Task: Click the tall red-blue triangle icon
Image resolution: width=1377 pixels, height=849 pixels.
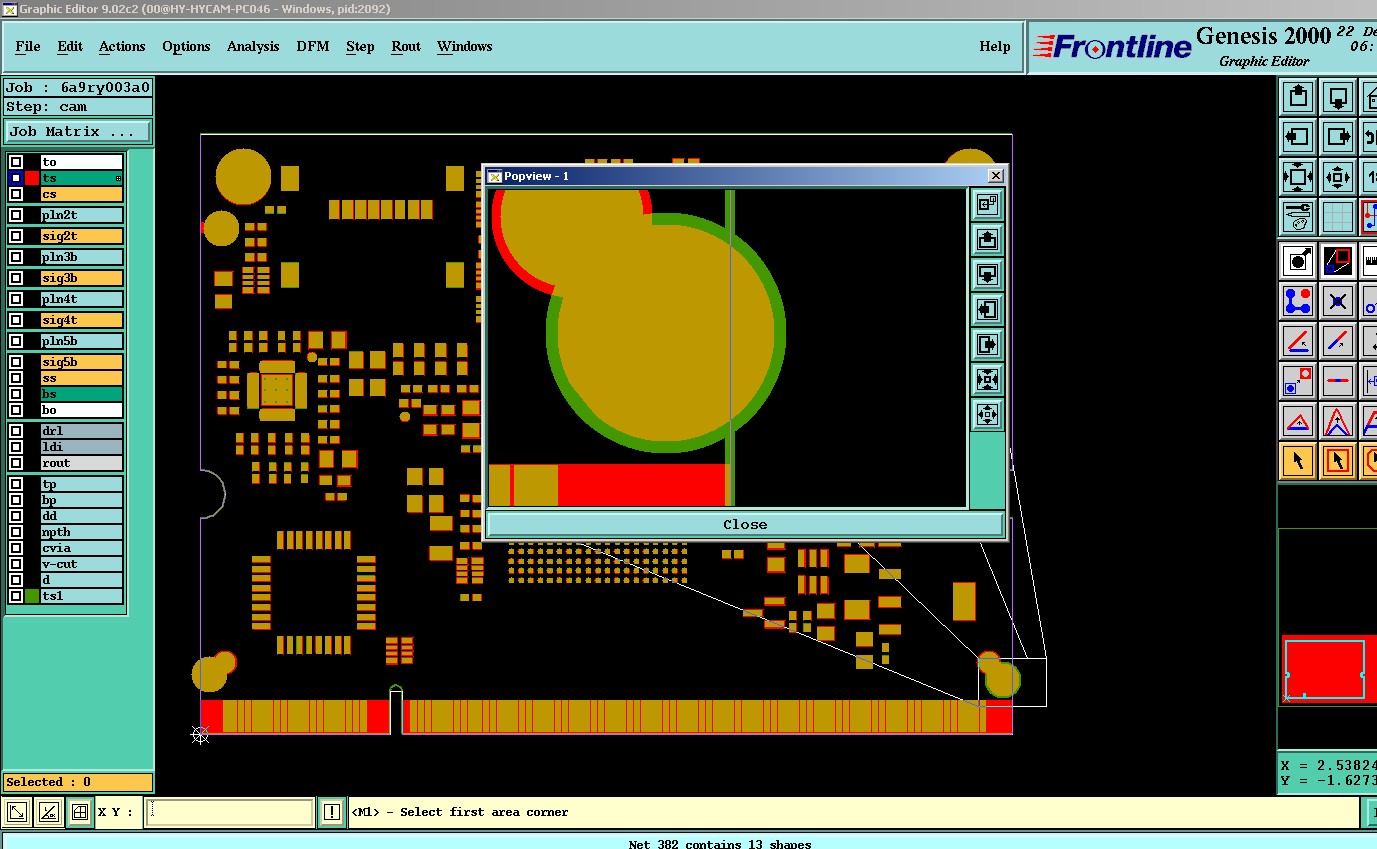Action: (1338, 421)
